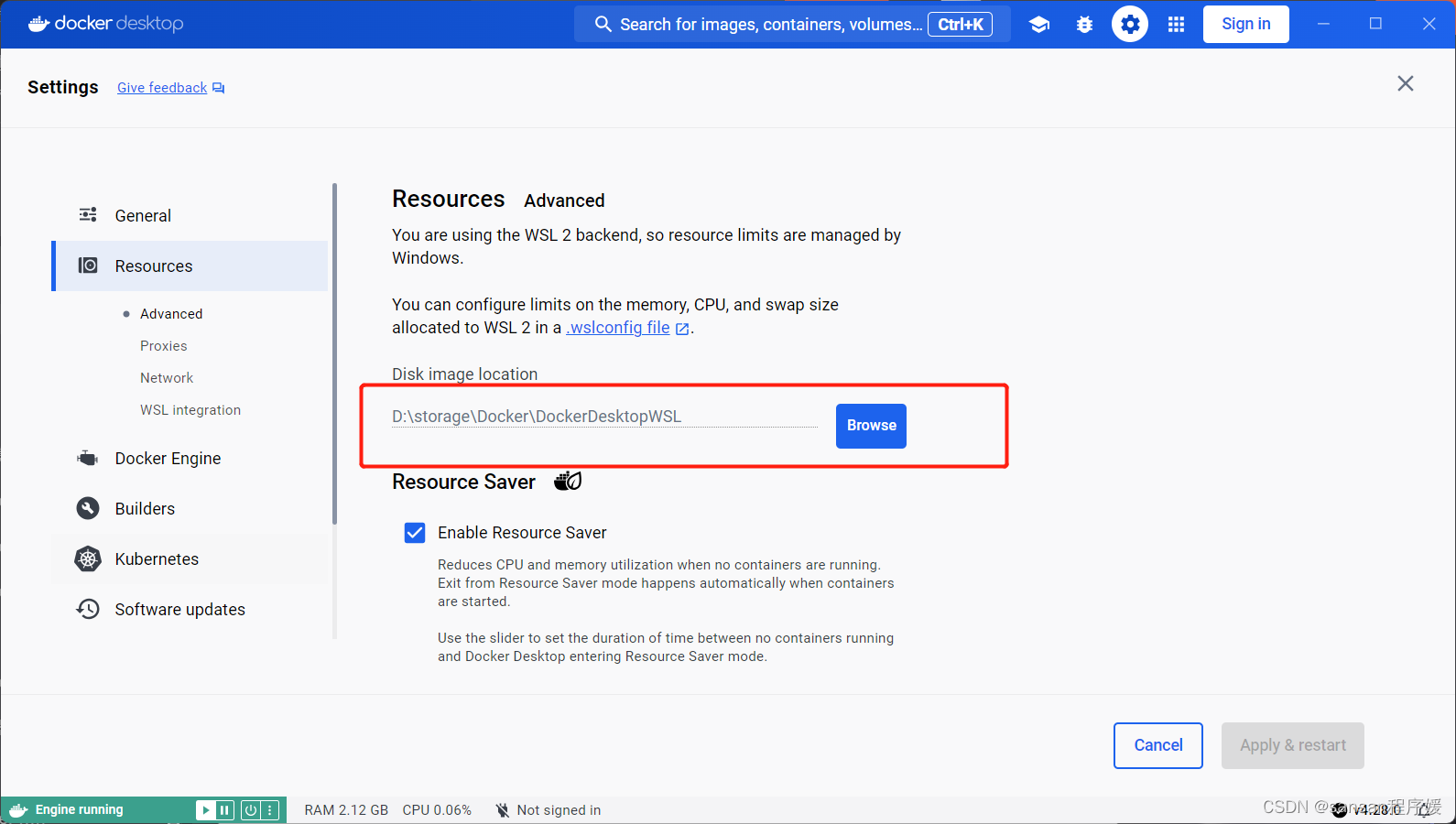Click the Resource Saver heading
1456x824 pixels.
pyautogui.click(x=463, y=482)
